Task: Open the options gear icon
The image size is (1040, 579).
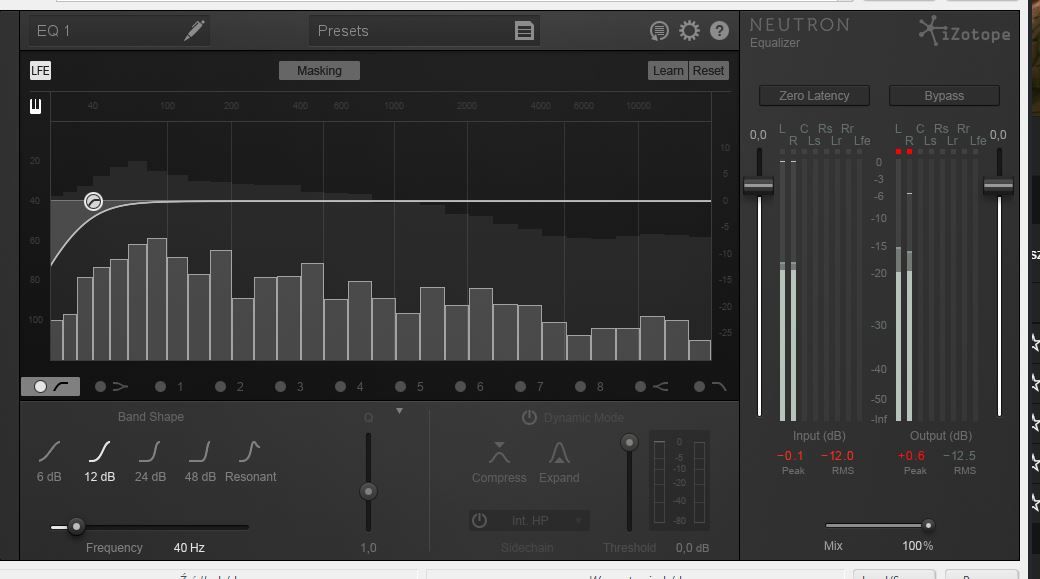Action: (x=689, y=31)
